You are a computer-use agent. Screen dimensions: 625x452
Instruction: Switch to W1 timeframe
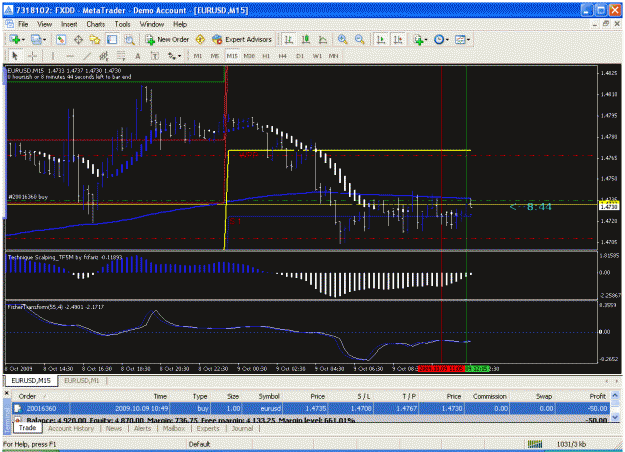pos(317,56)
